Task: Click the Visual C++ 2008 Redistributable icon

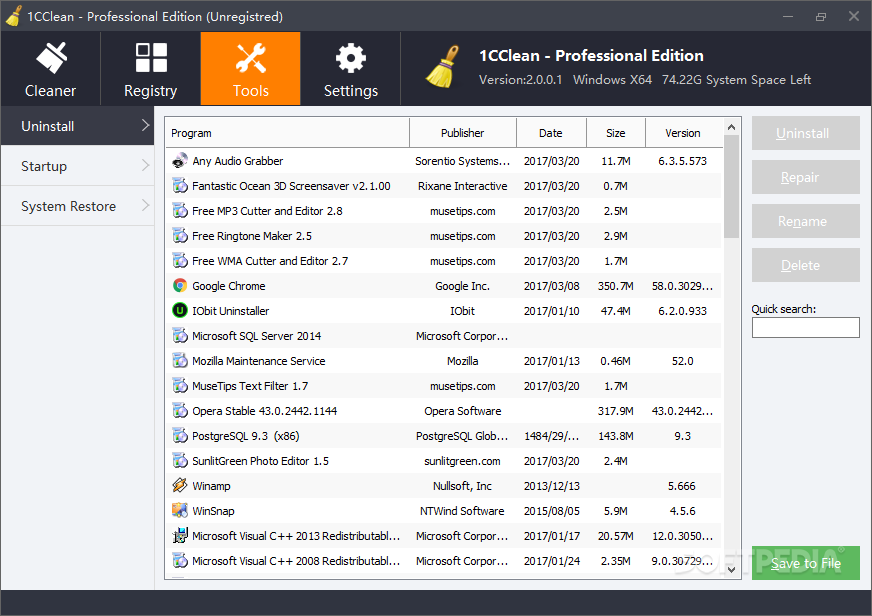Action: pyautogui.click(x=180, y=560)
